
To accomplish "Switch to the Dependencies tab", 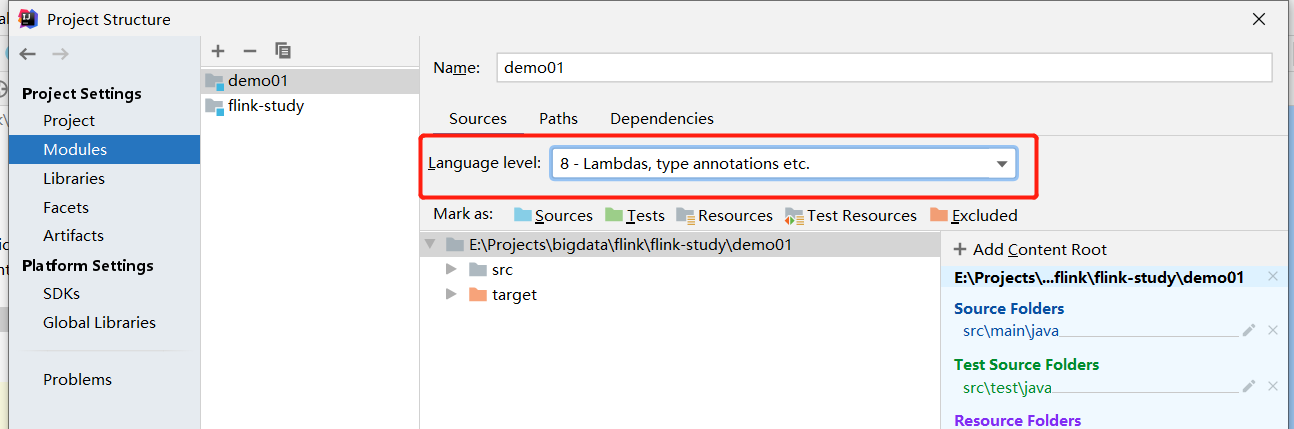I will coord(661,118).
